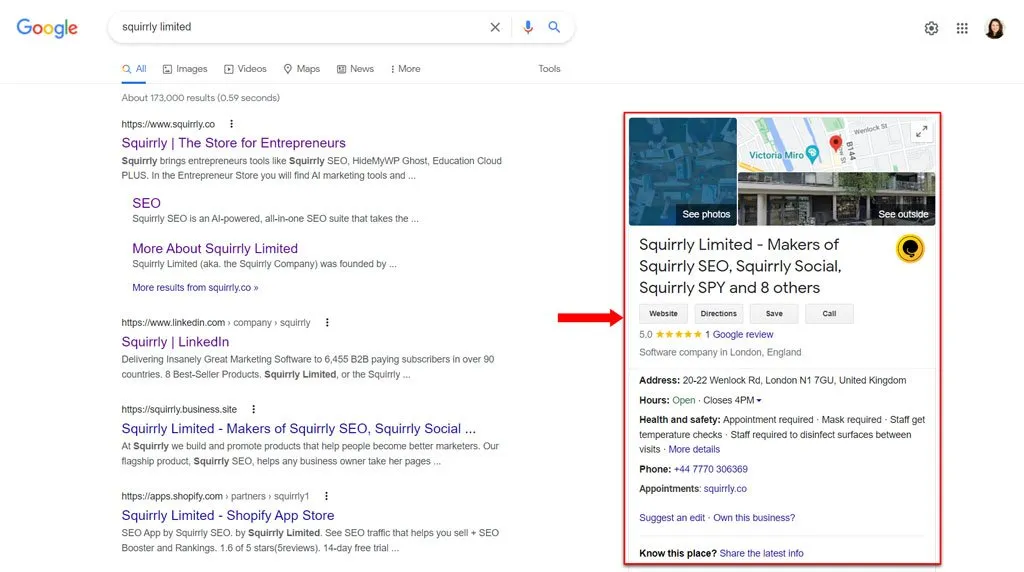Open the three-dot menu next to squirrly.co

(231, 124)
